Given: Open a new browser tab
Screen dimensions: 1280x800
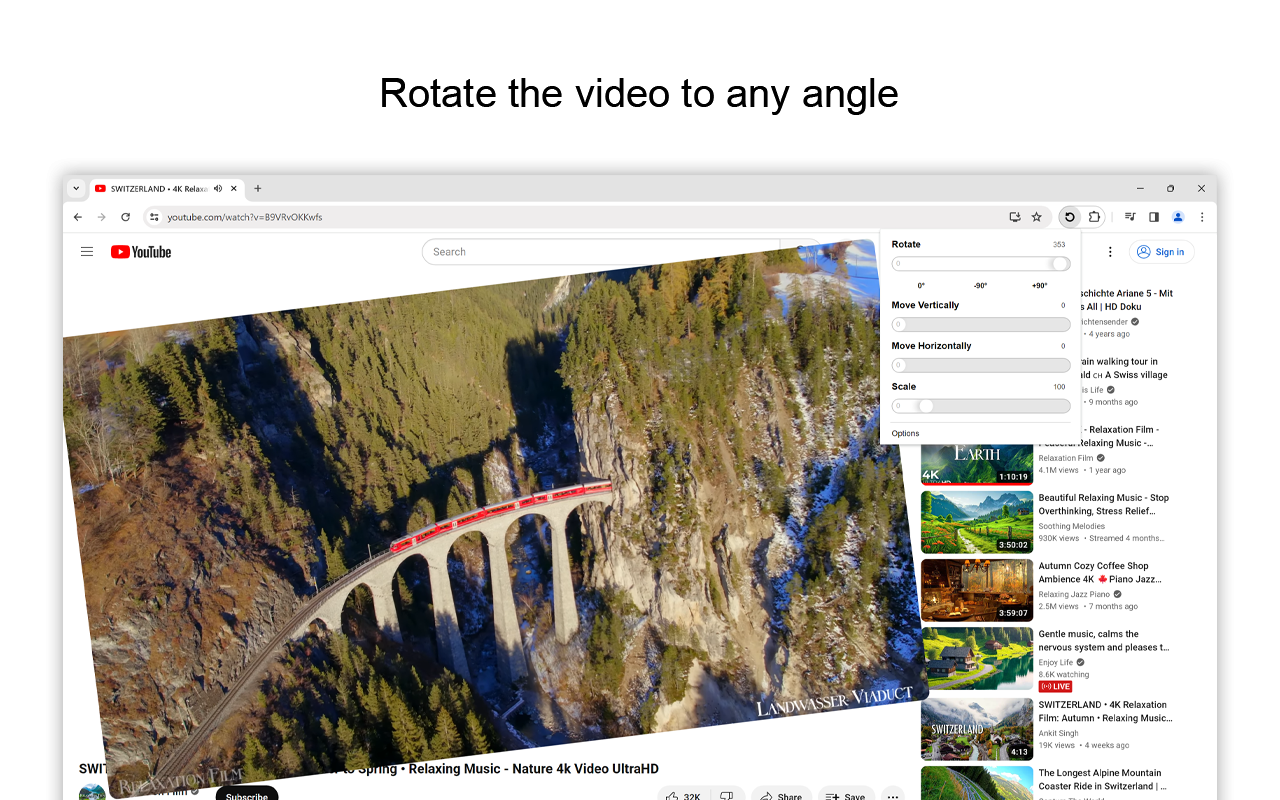Looking at the screenshot, I should (258, 188).
